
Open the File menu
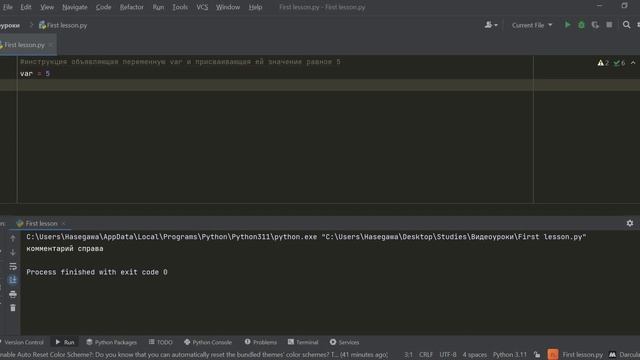pos(8,7)
